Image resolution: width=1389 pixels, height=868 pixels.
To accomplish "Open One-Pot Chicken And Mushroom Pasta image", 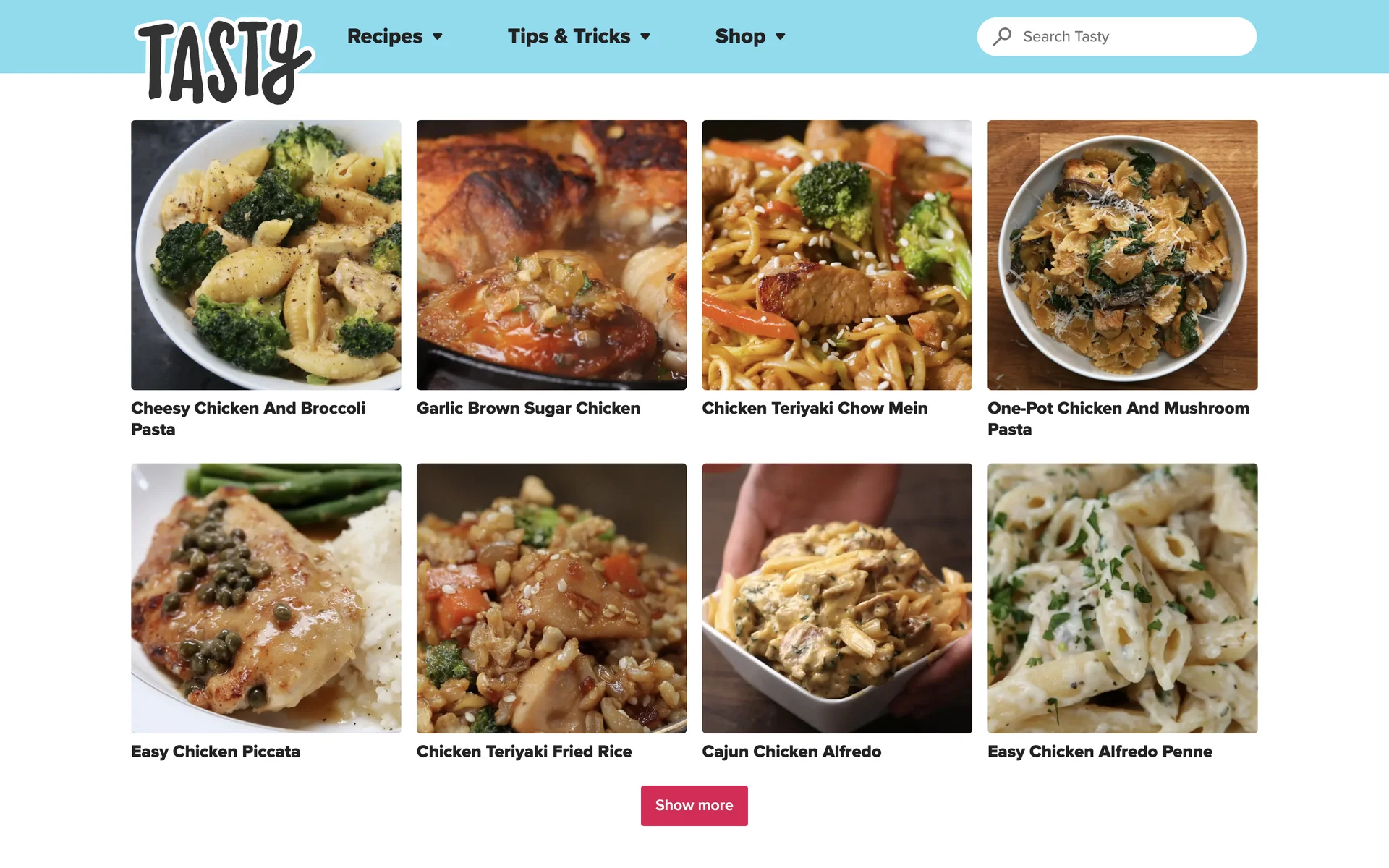I will tap(1122, 255).
